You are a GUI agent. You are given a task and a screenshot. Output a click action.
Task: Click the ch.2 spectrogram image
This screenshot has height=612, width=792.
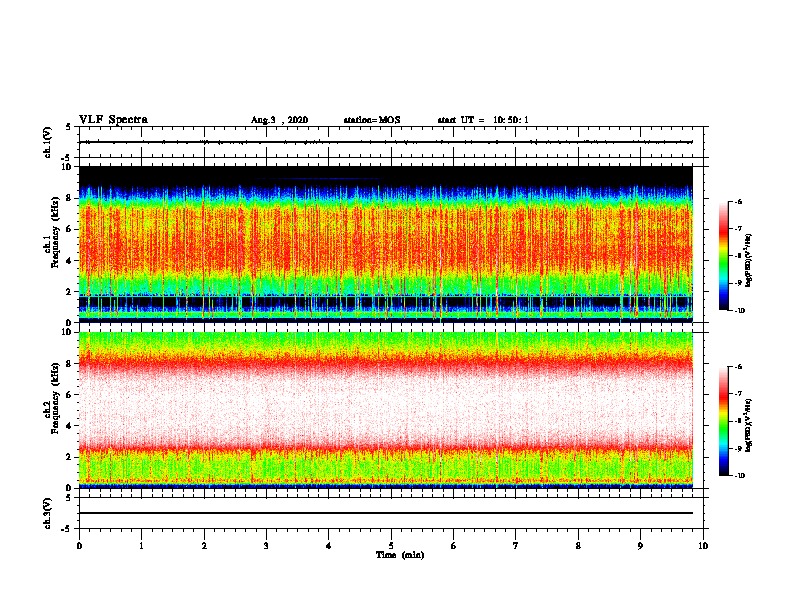tap(386, 410)
